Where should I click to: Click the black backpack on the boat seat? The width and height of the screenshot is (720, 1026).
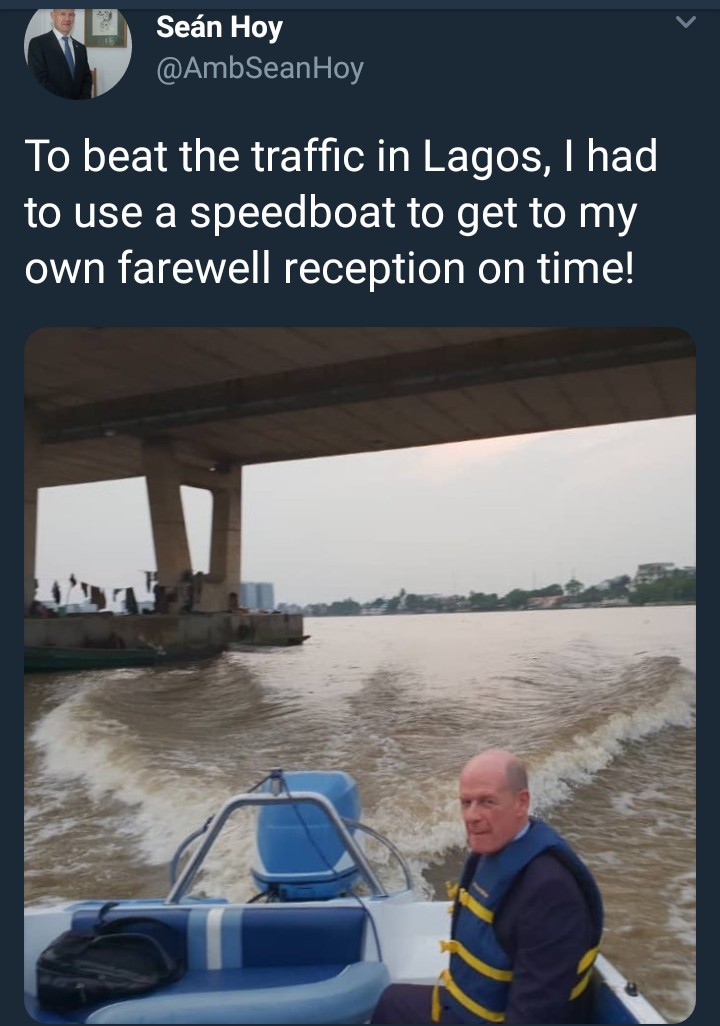[106, 961]
